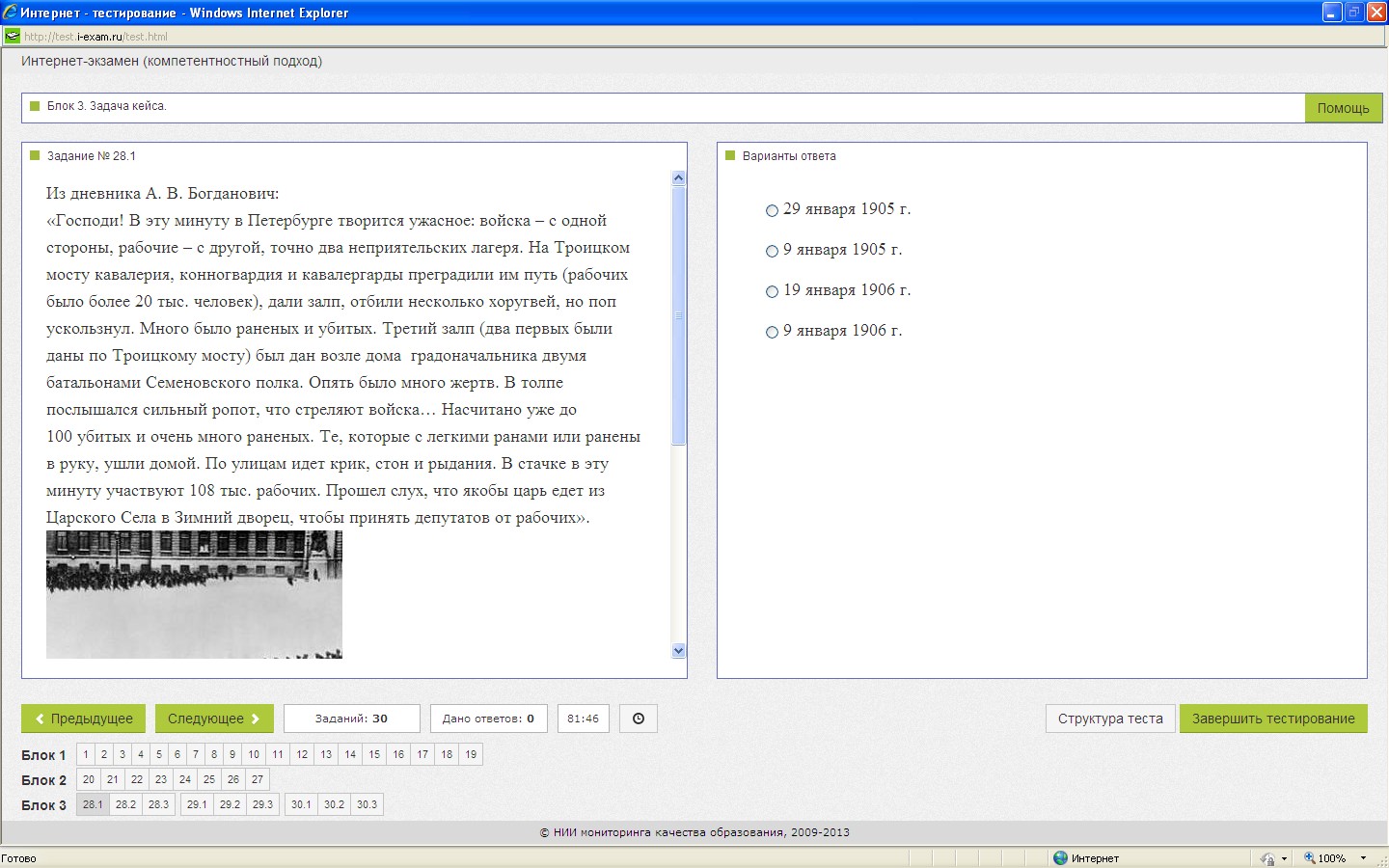This screenshot has height=868, width=1389.
Task: Jump to question 29.2 in Блок 3
Action: click(x=230, y=804)
